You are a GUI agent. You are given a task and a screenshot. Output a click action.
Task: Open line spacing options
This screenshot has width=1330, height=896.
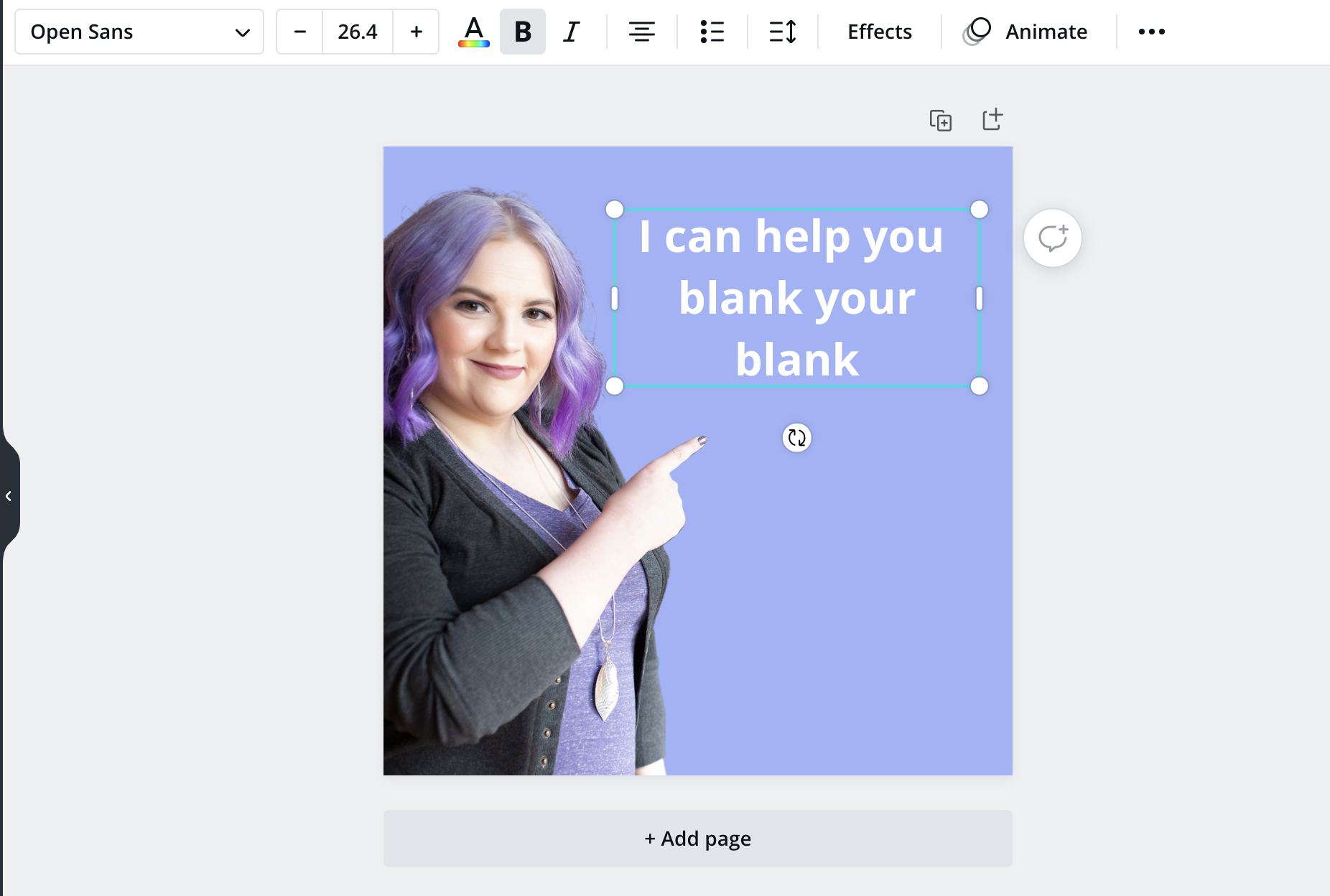coord(782,32)
